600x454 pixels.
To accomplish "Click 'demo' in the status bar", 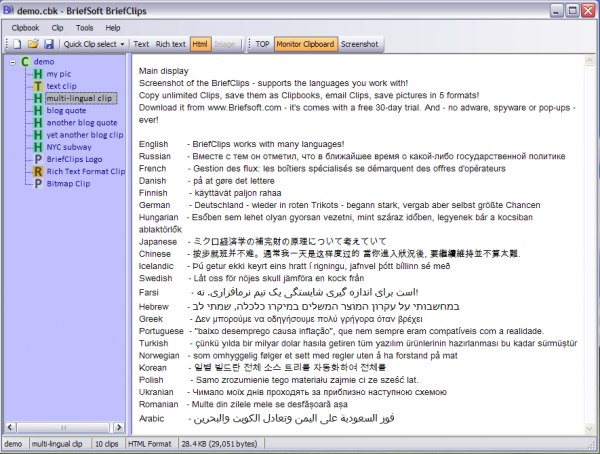I will 13,444.
